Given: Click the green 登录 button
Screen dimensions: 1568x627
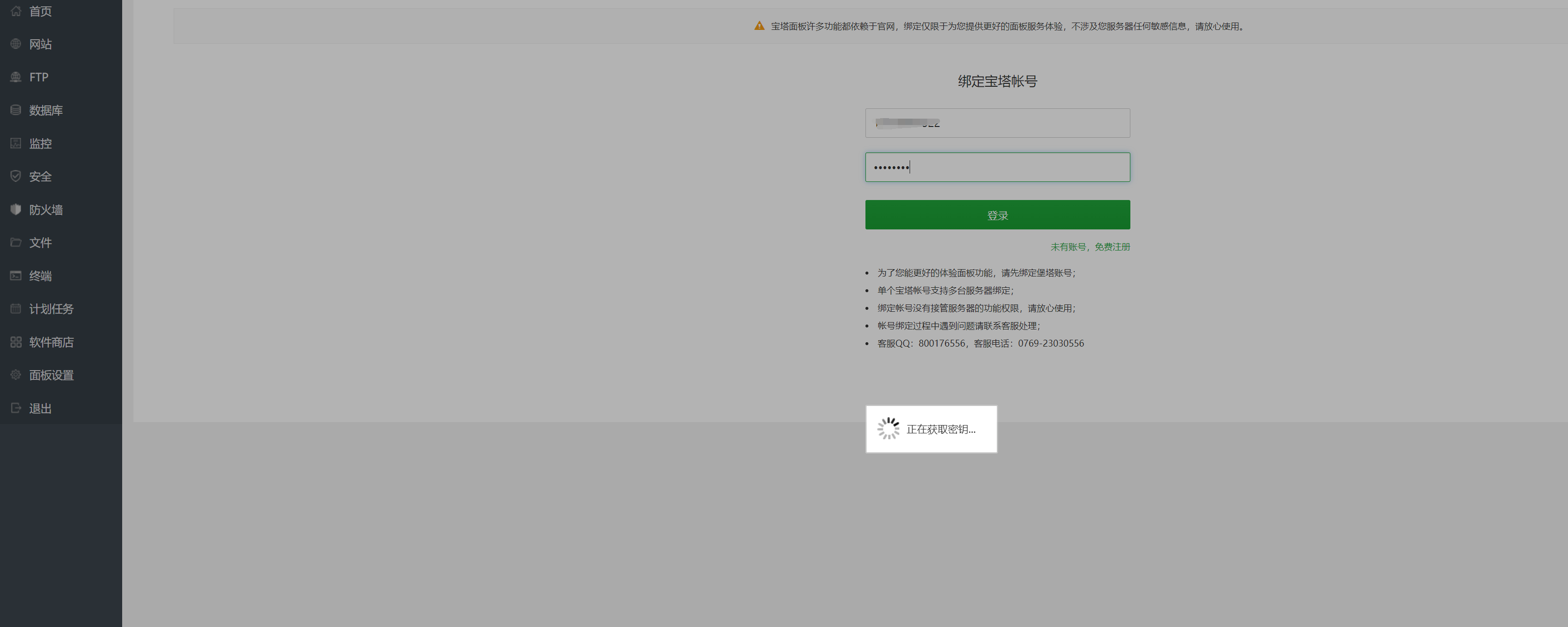Looking at the screenshot, I should [997, 215].
